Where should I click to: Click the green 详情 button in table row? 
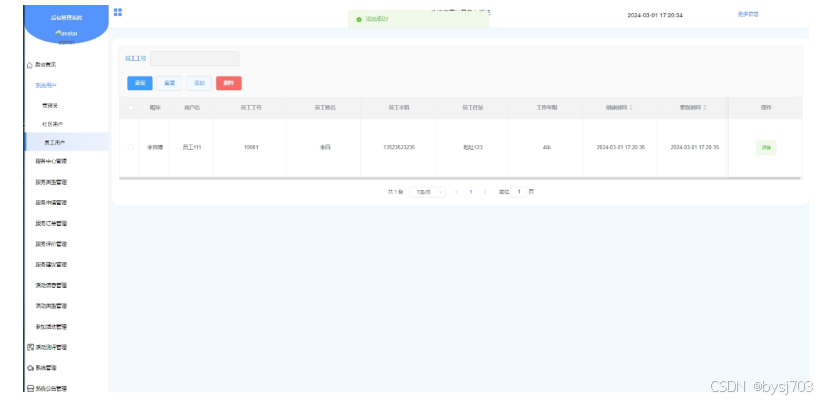(x=766, y=148)
